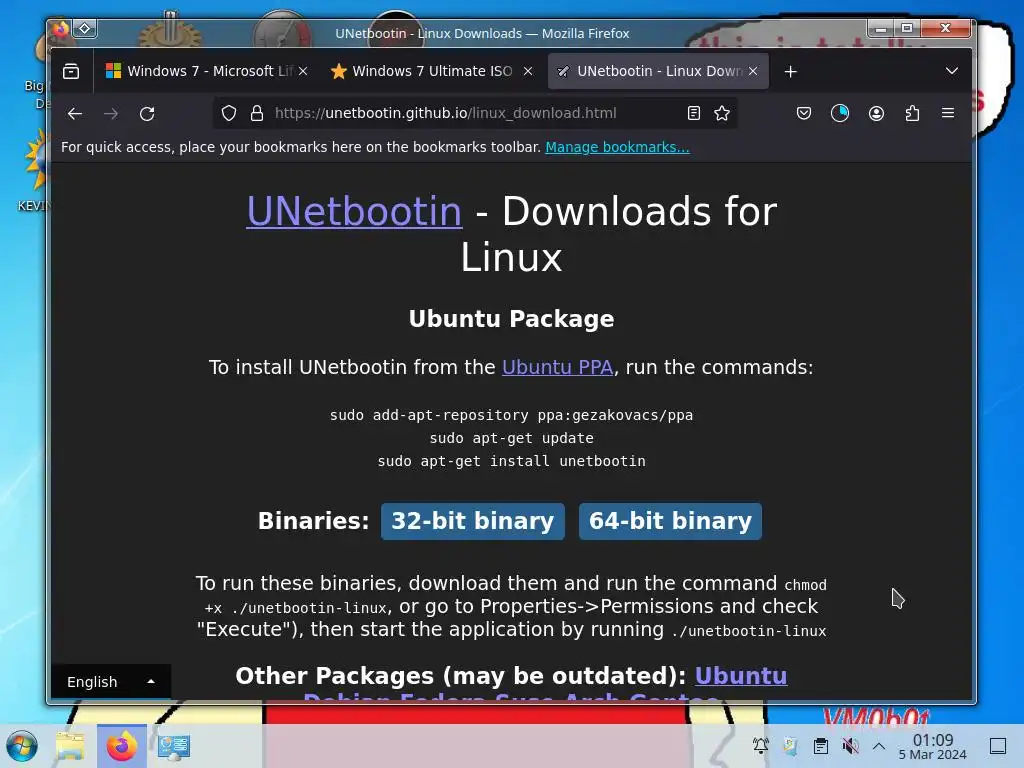Toggle reader view icon in address bar
The image size is (1024, 768).
(694, 113)
